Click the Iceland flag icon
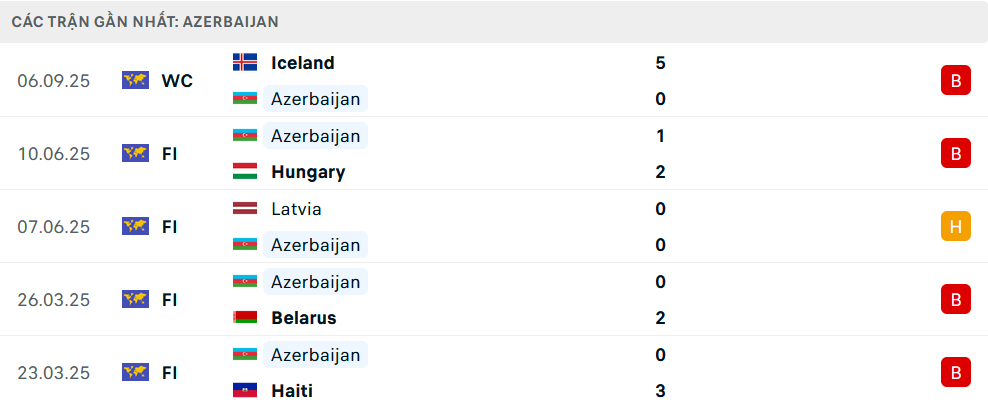Image resolution: width=988 pixels, height=405 pixels. tap(244, 62)
